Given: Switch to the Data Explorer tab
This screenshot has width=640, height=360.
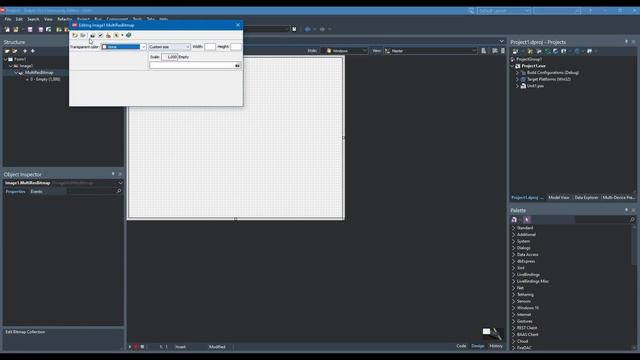Looking at the screenshot, I should click(x=586, y=198).
